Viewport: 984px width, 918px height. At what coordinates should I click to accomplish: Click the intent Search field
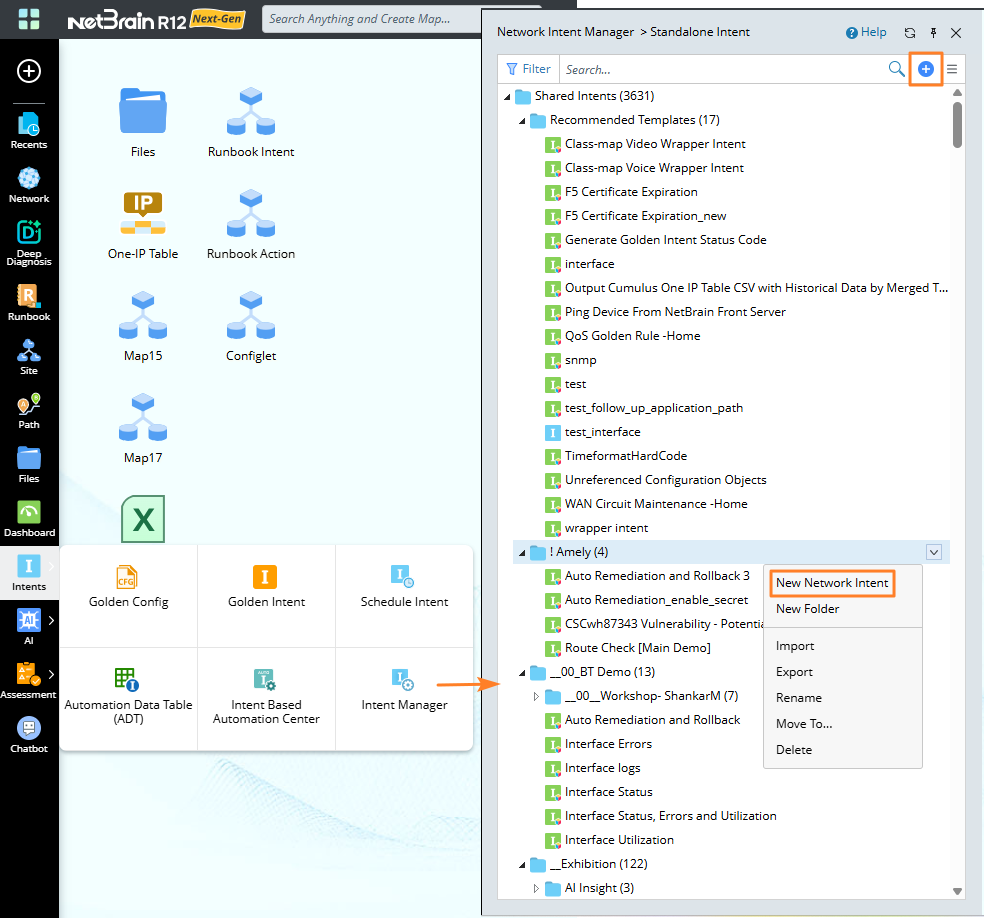click(722, 69)
